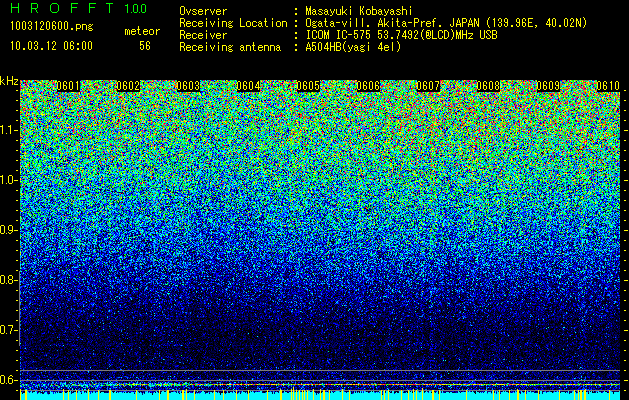The height and width of the screenshot is (400, 629).
Task: Click the 0610 time marker label
Action: coord(609,86)
